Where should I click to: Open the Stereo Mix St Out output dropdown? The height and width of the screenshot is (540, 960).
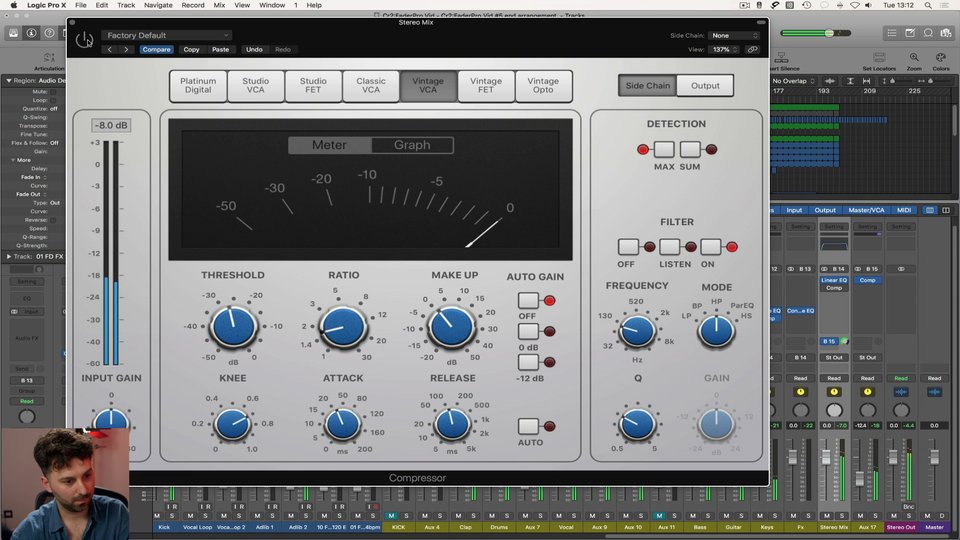(834, 358)
